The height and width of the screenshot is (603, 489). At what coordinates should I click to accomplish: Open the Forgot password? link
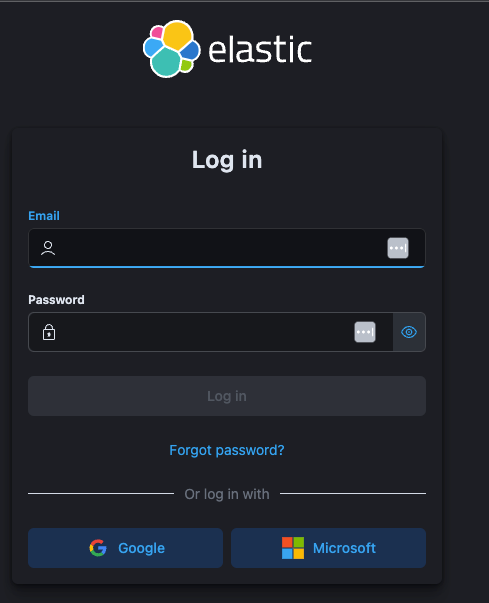click(227, 450)
